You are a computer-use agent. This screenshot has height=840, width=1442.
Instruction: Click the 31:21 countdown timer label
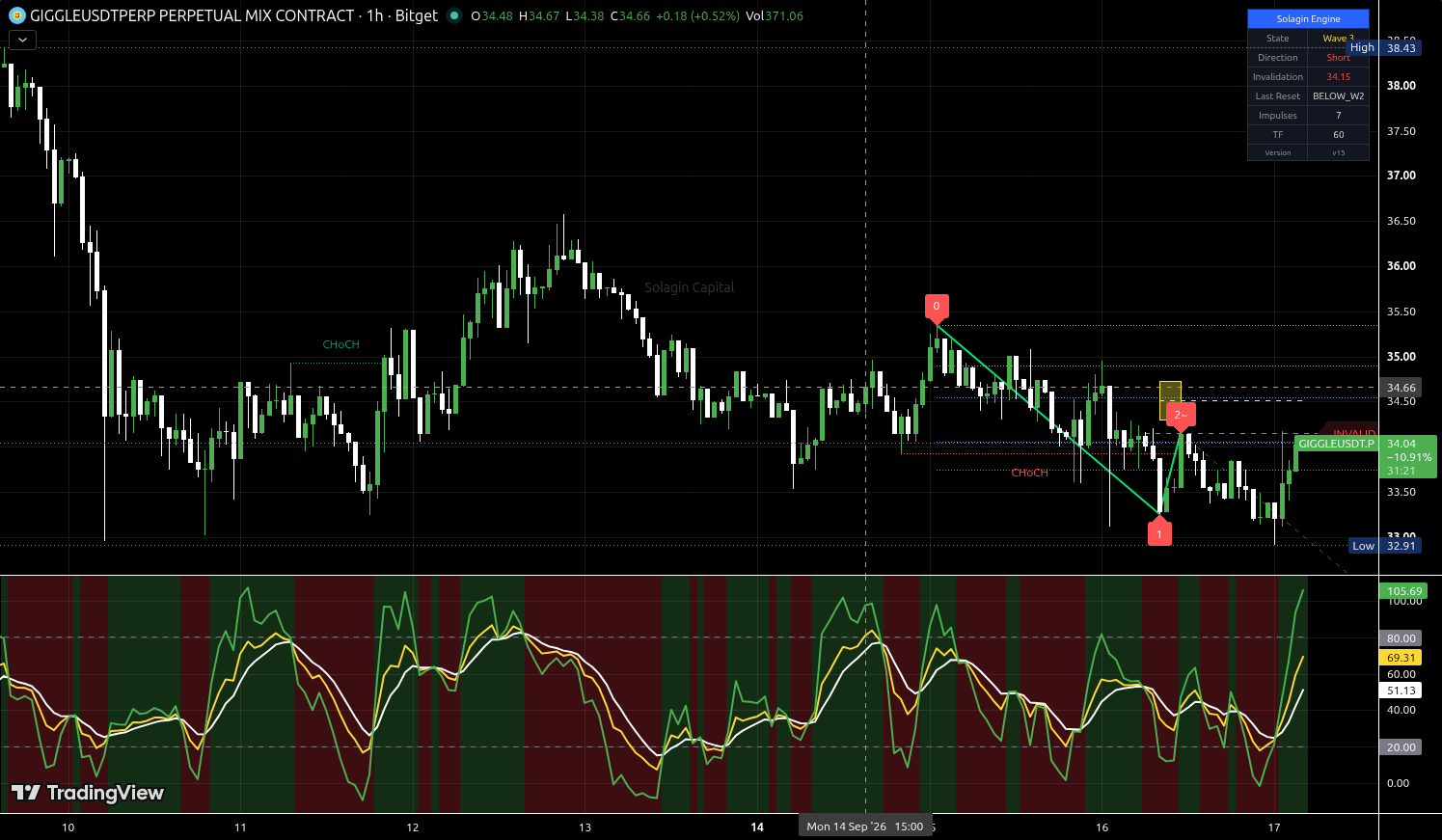pos(1401,472)
